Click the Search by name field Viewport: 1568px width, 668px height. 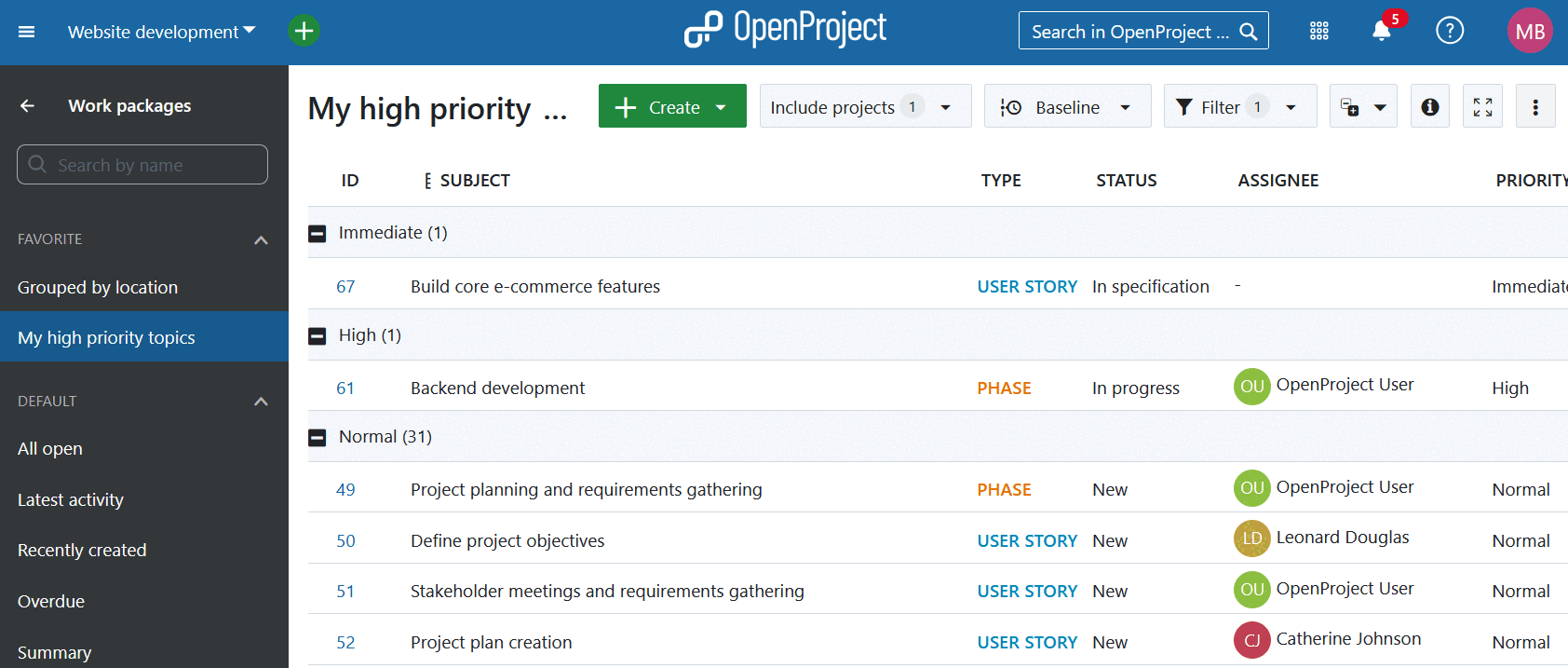[142, 165]
